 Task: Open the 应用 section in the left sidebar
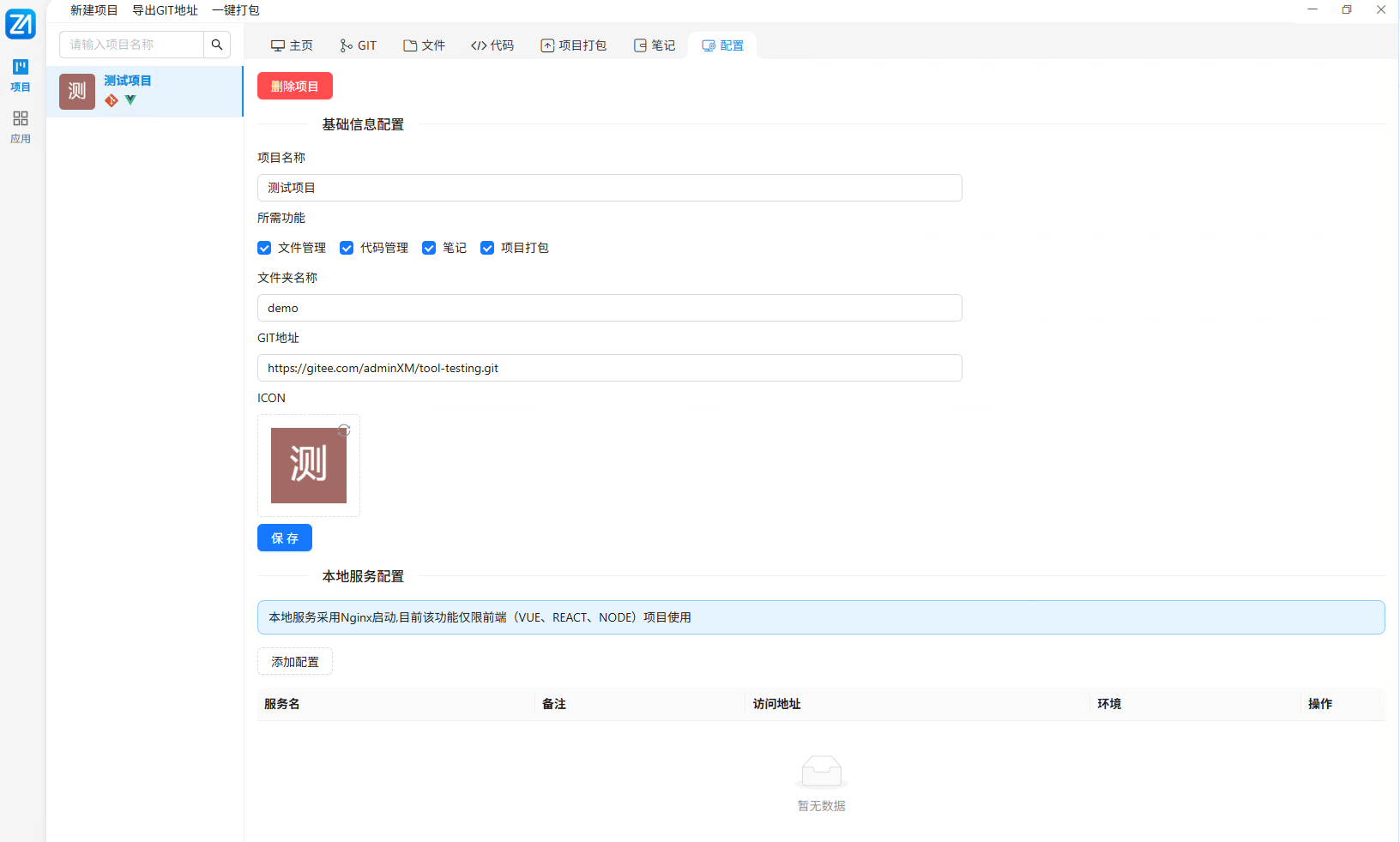pyautogui.click(x=21, y=126)
